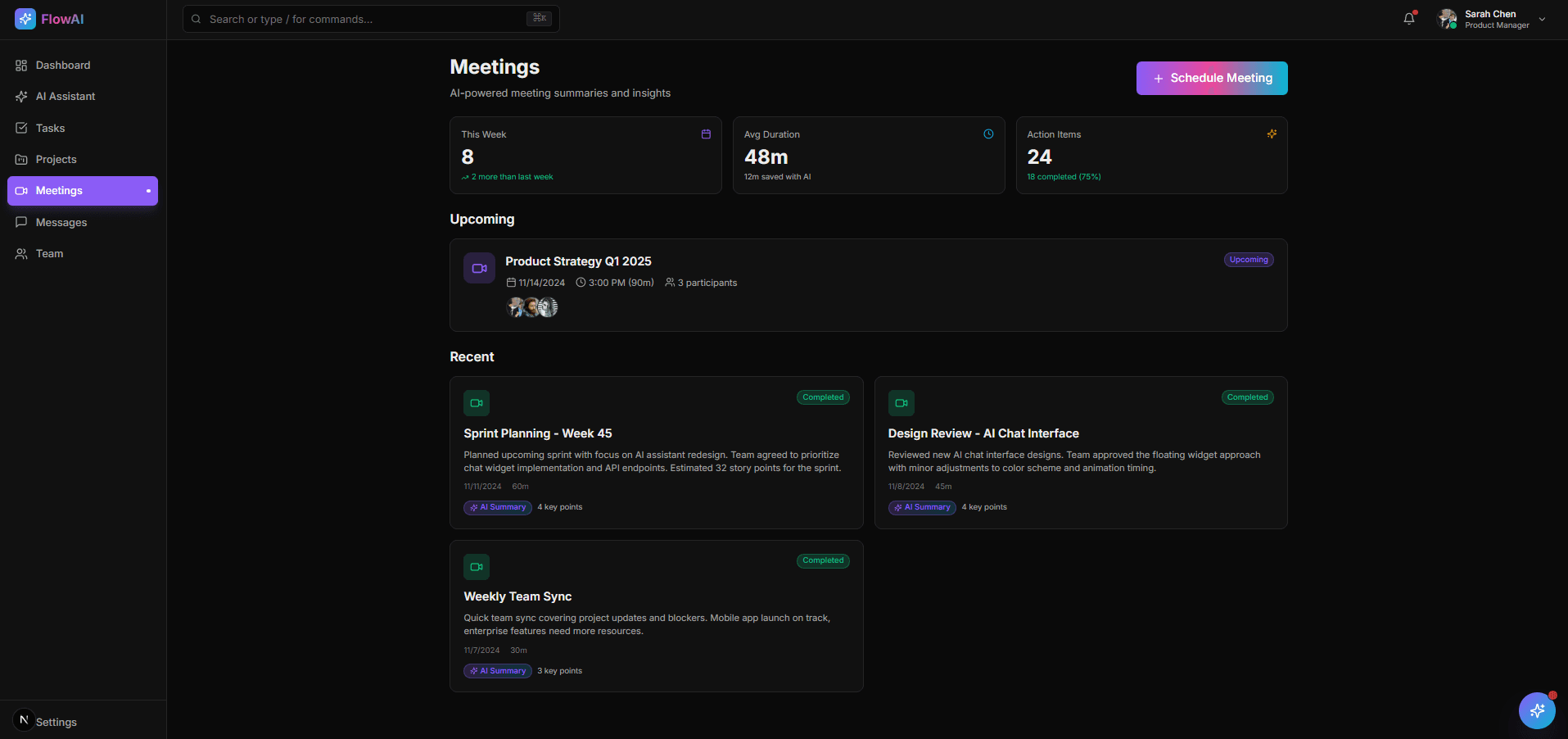Click the FlowAI logo icon
Image resolution: width=1568 pixels, height=739 pixels.
[x=25, y=18]
